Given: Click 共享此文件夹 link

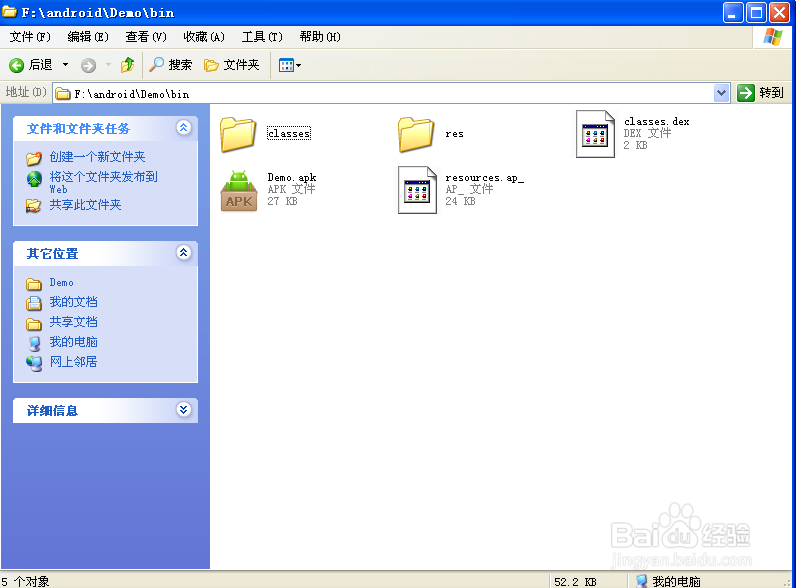Looking at the screenshot, I should tap(85, 205).
